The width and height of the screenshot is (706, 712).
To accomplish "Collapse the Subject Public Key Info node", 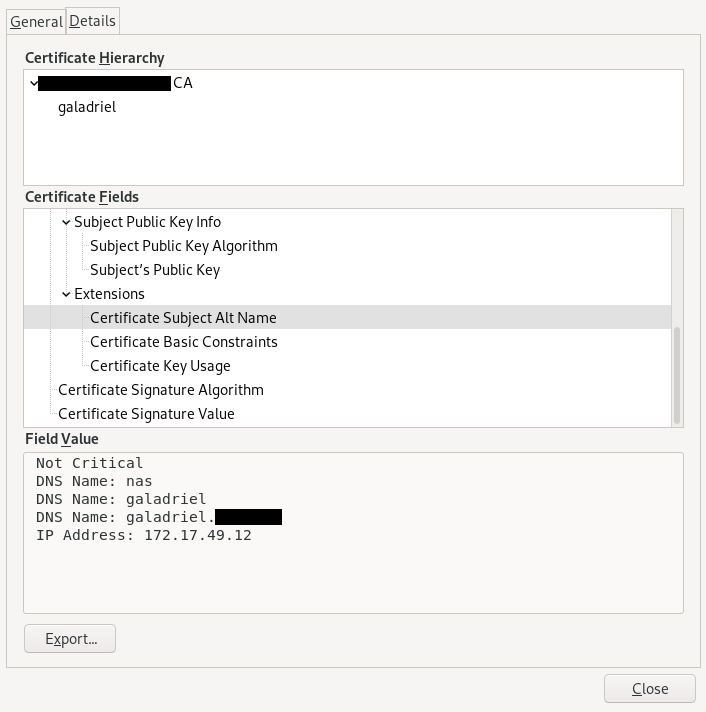I will coord(66,222).
